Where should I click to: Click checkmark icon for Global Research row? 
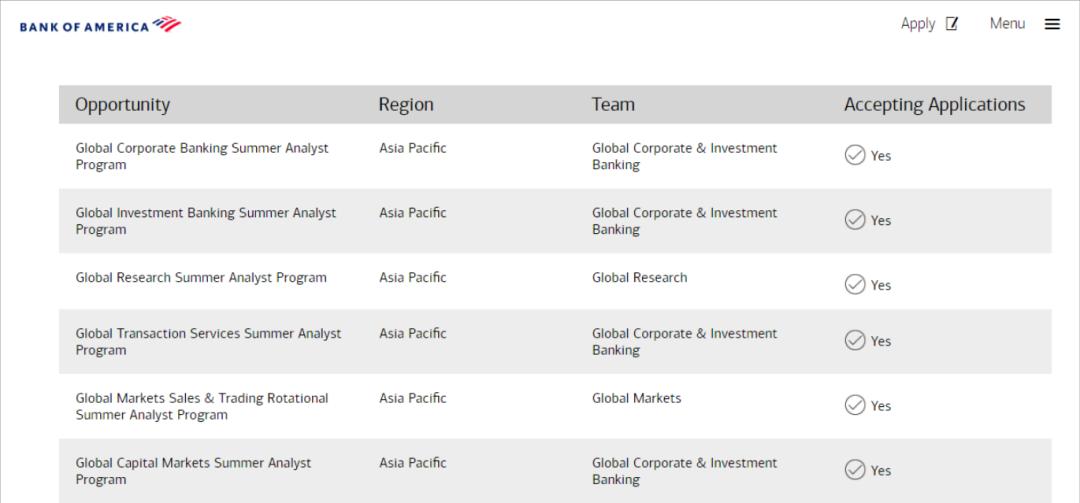pyautogui.click(x=855, y=285)
